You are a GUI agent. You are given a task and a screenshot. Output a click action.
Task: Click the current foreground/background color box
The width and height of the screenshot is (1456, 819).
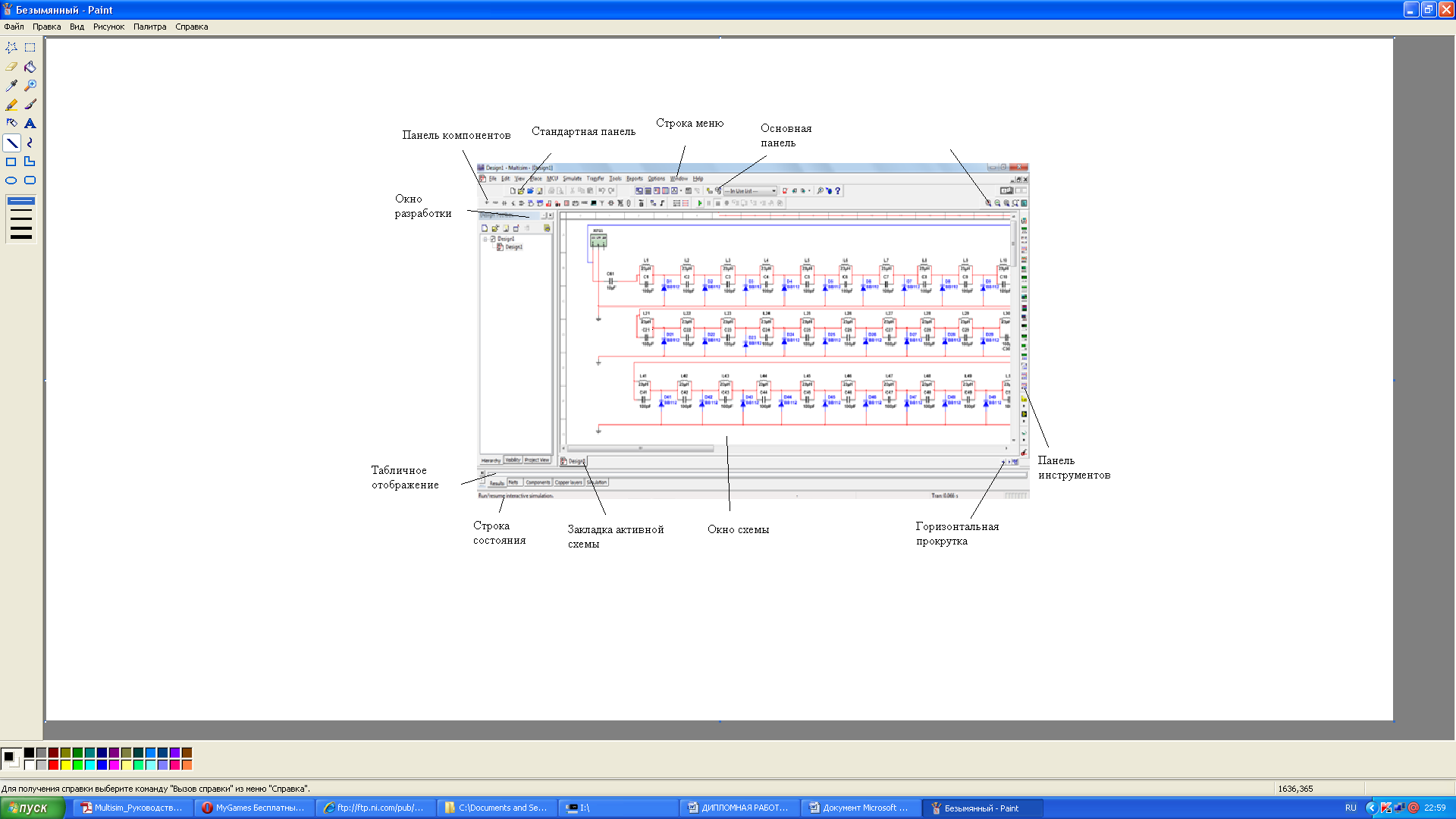11,758
